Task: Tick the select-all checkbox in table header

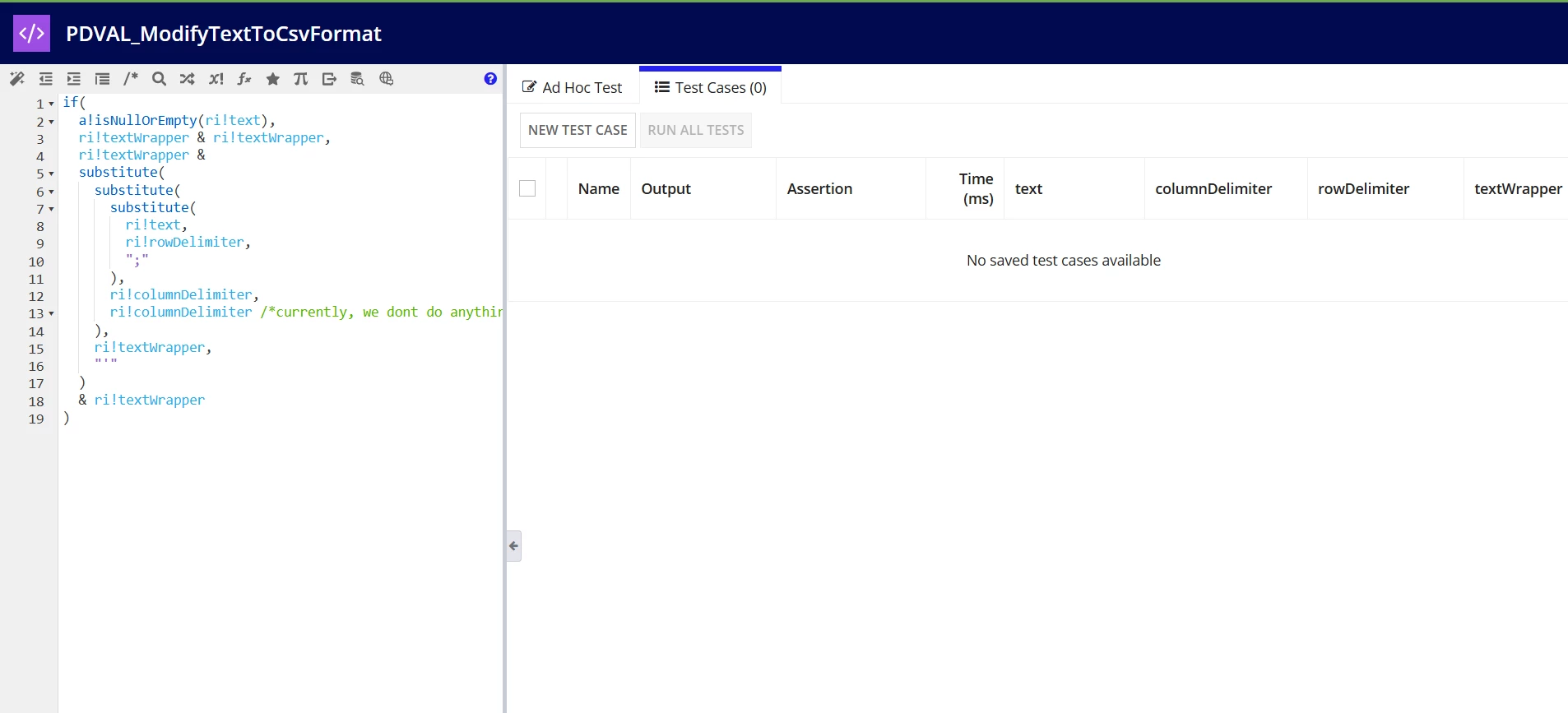Action: [x=527, y=188]
